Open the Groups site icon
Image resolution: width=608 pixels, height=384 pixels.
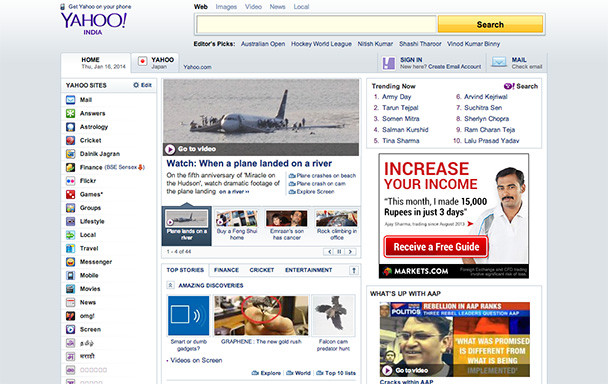(70, 208)
